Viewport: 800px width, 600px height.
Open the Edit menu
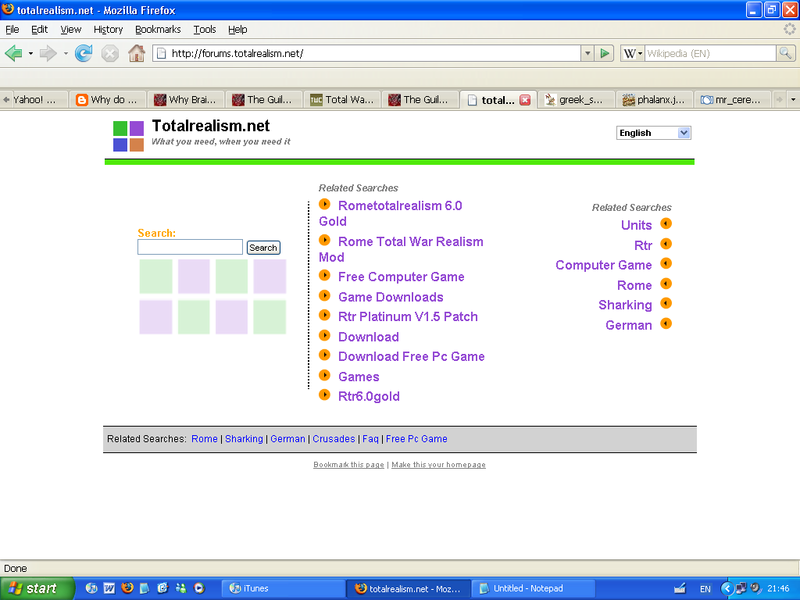39,30
